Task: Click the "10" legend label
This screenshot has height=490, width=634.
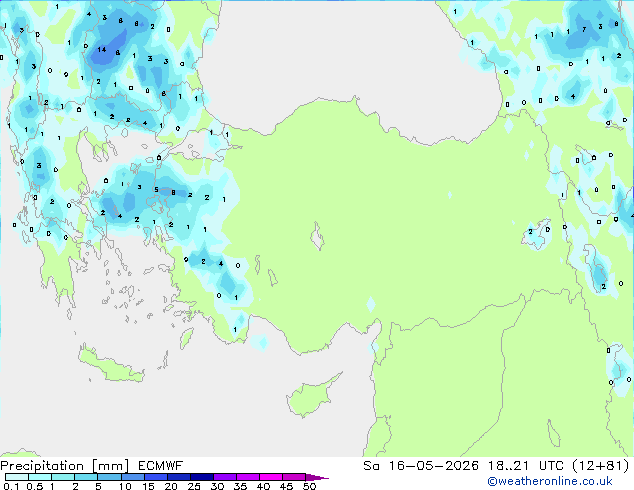Action: click(x=125, y=486)
